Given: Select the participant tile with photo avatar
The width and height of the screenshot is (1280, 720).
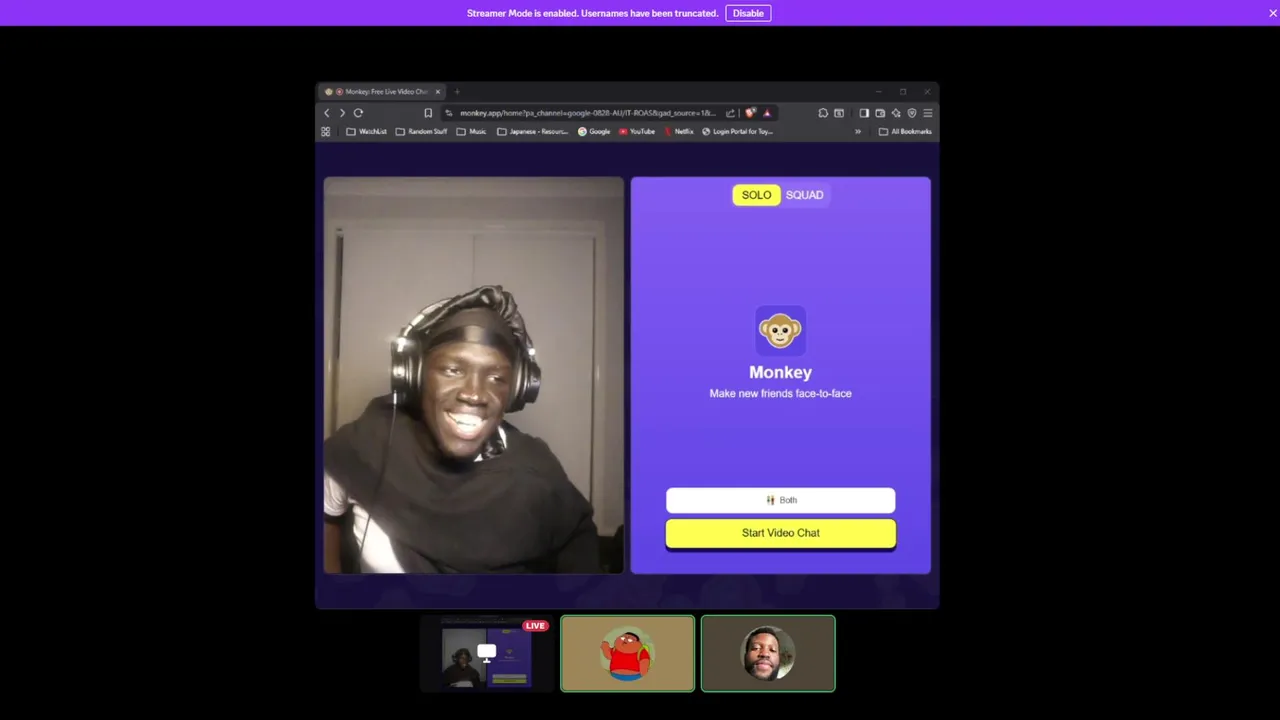Looking at the screenshot, I should pyautogui.click(x=768, y=653).
